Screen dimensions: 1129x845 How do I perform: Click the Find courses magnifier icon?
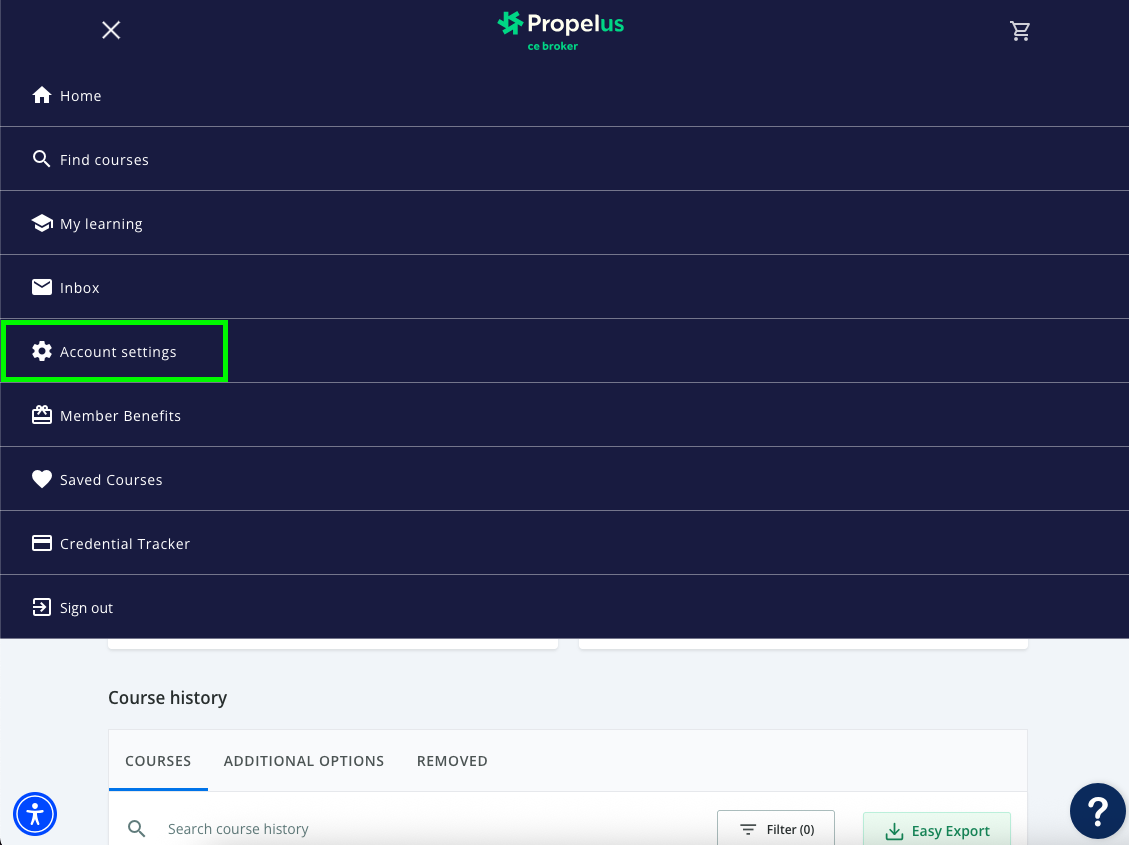[x=42, y=160]
